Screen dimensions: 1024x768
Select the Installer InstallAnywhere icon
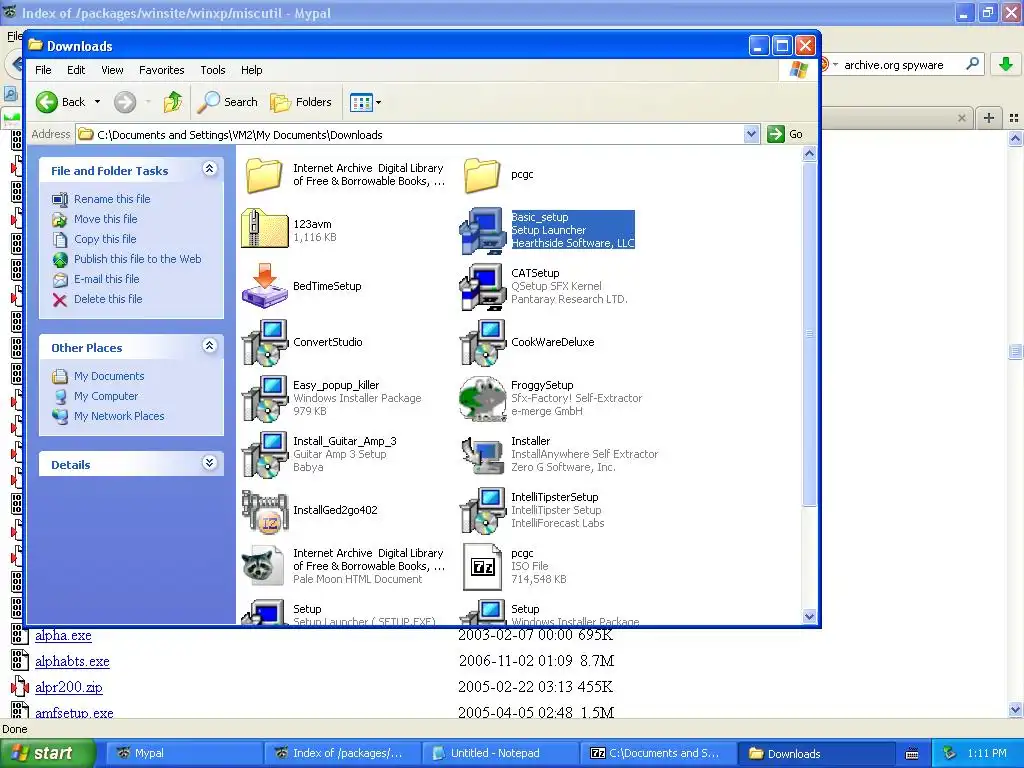pyautogui.click(x=483, y=455)
